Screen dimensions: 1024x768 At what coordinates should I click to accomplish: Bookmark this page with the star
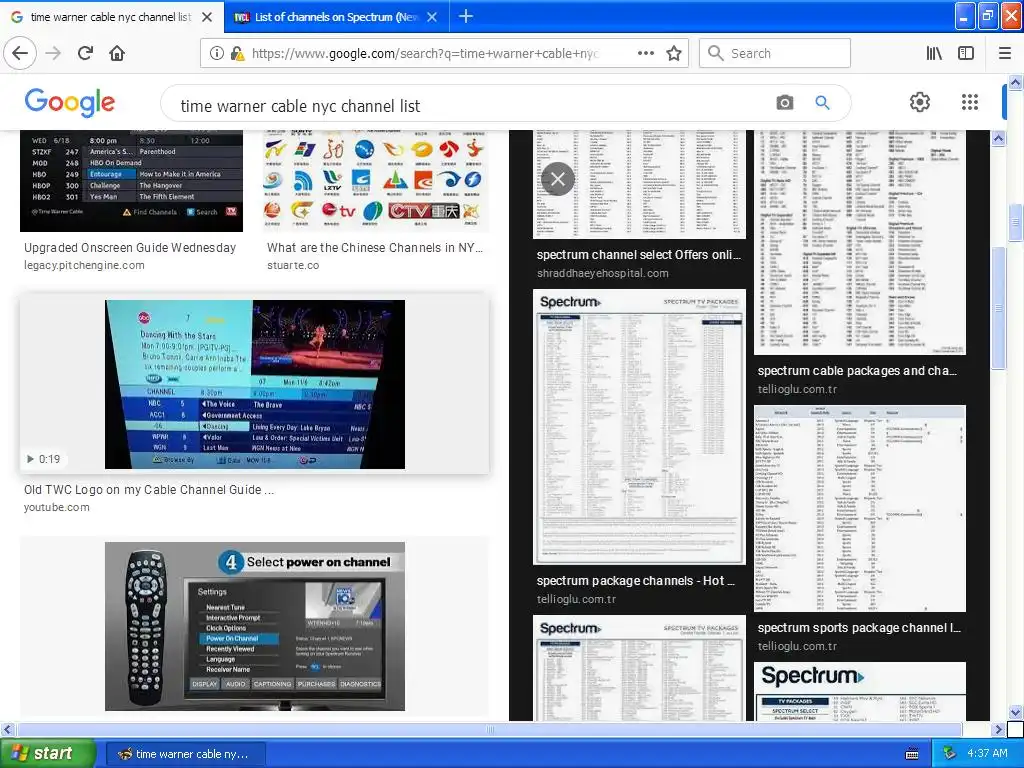tap(674, 53)
